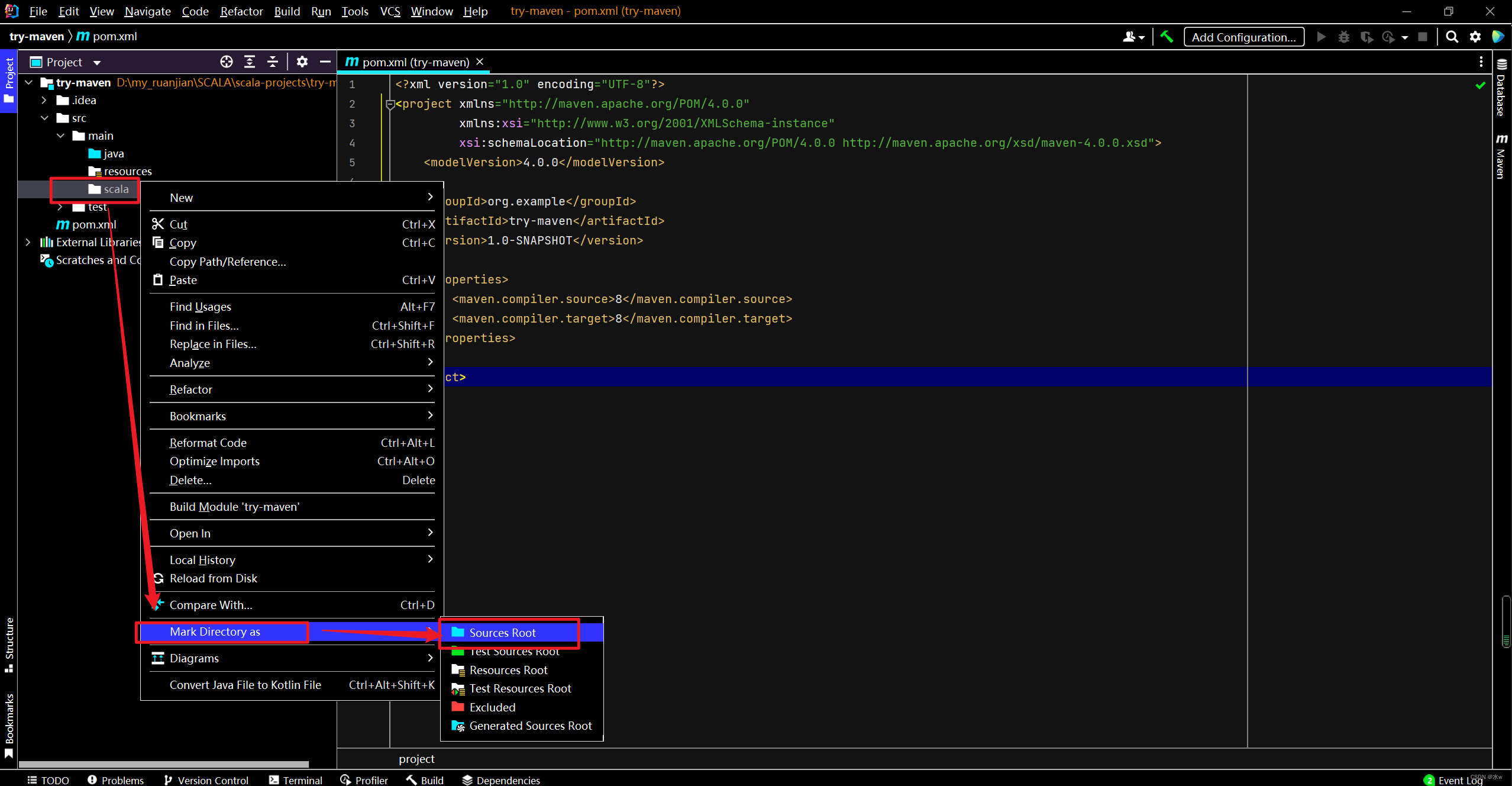Viewport: 1512px width, 786px height.
Task: Click the Add Configuration button
Action: [1243, 37]
